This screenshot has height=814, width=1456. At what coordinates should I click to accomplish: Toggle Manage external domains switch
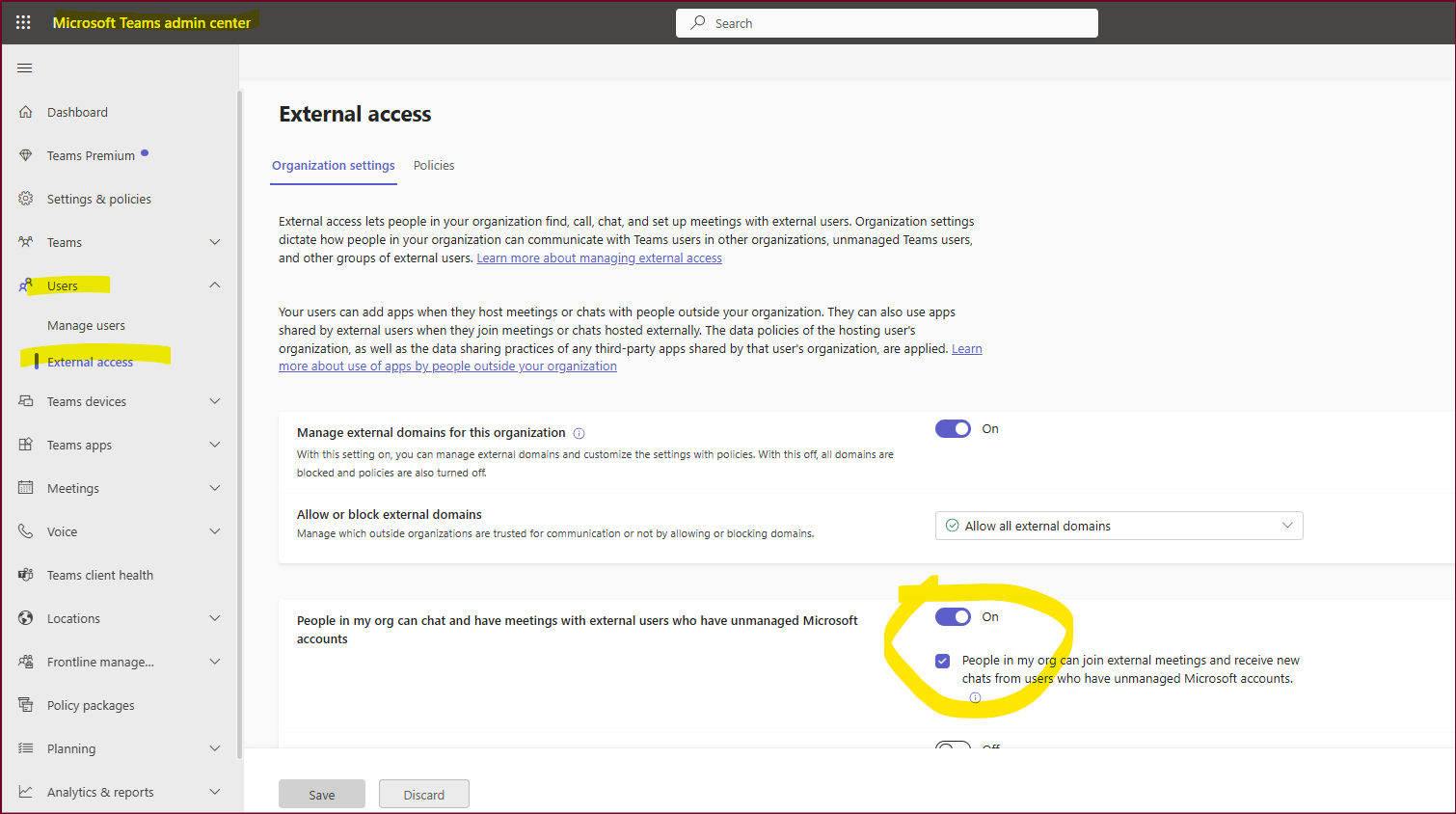tap(953, 429)
